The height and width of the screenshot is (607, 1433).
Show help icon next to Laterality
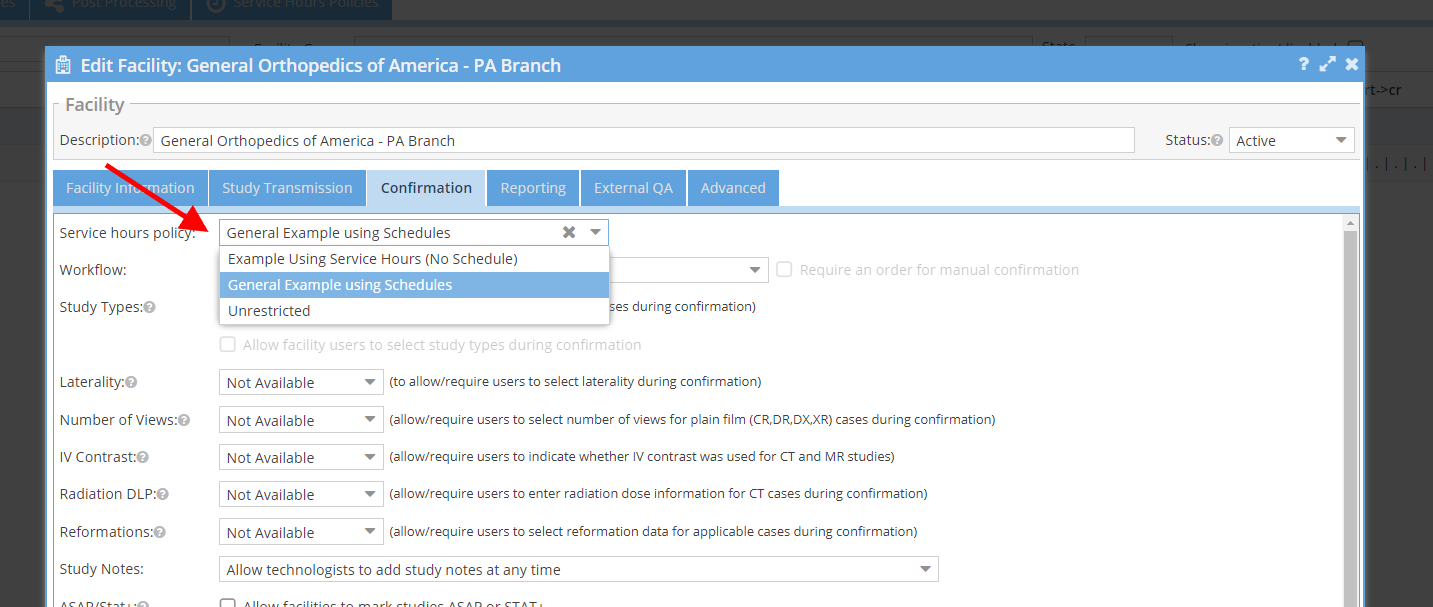point(131,382)
